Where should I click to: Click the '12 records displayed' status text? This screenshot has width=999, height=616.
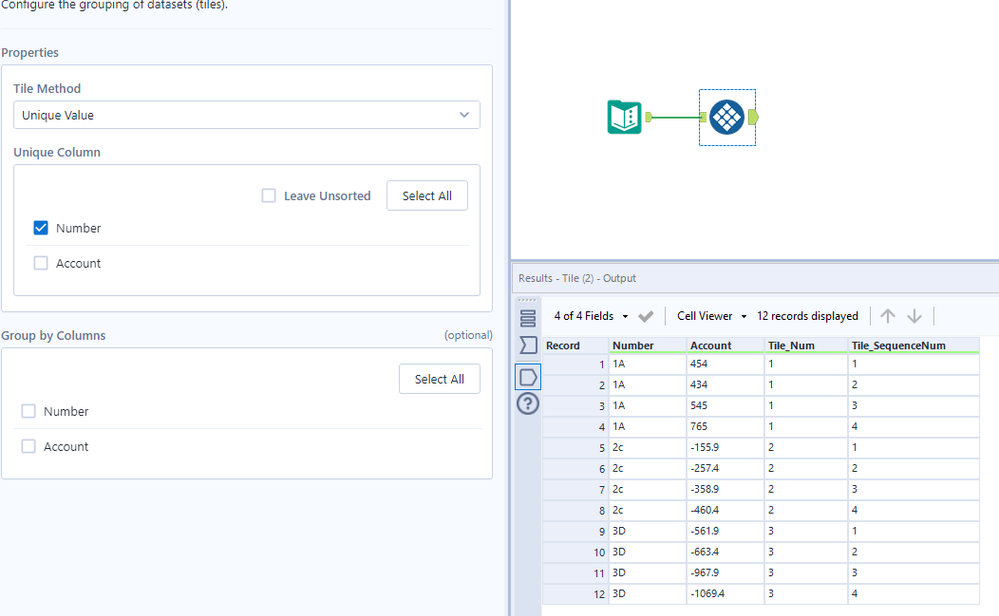pos(807,316)
